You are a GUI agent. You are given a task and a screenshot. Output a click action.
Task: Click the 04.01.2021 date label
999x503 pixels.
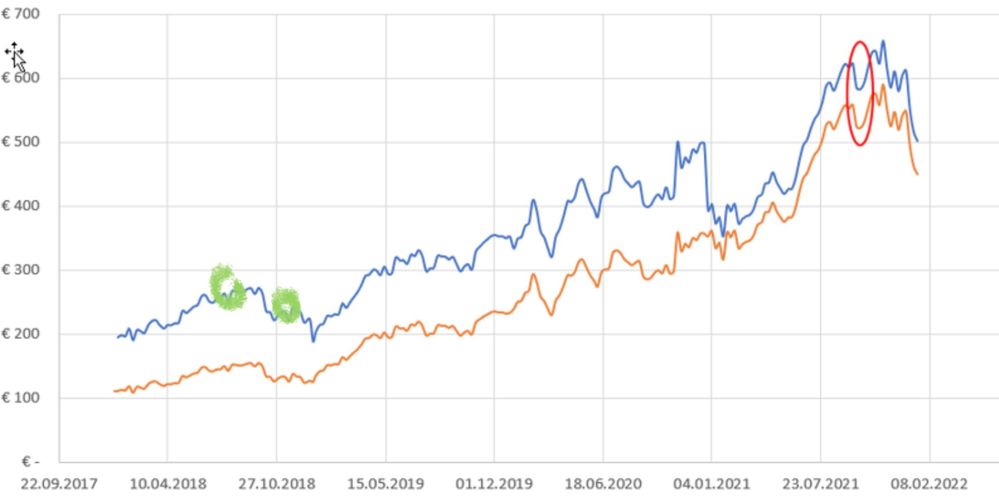pyautogui.click(x=712, y=480)
